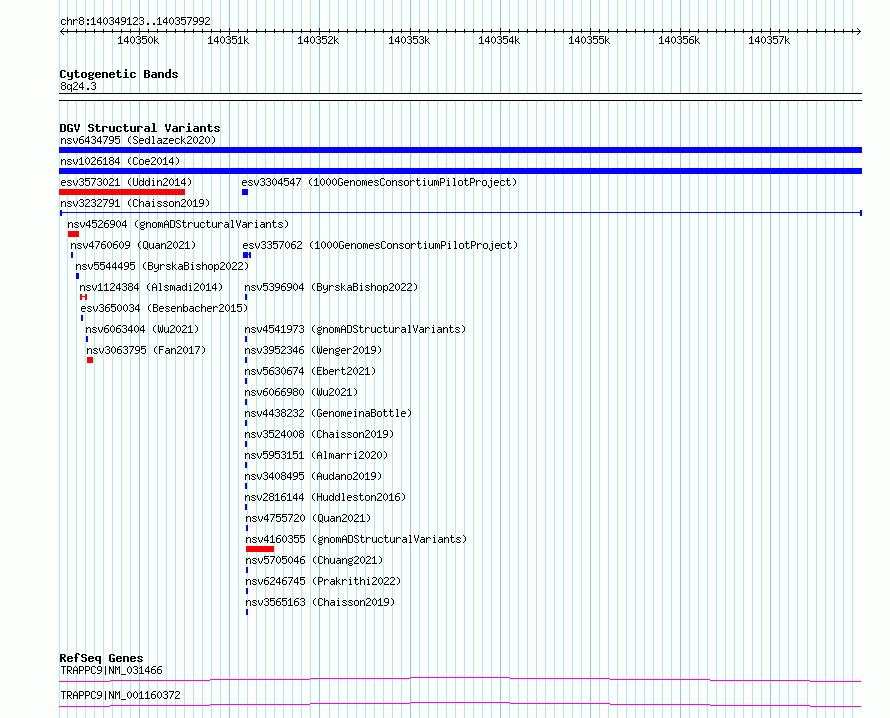This screenshot has width=890, height=718.
Task: Open nsv3524008 (Chaisson2019) variant
Action: click(x=319, y=434)
